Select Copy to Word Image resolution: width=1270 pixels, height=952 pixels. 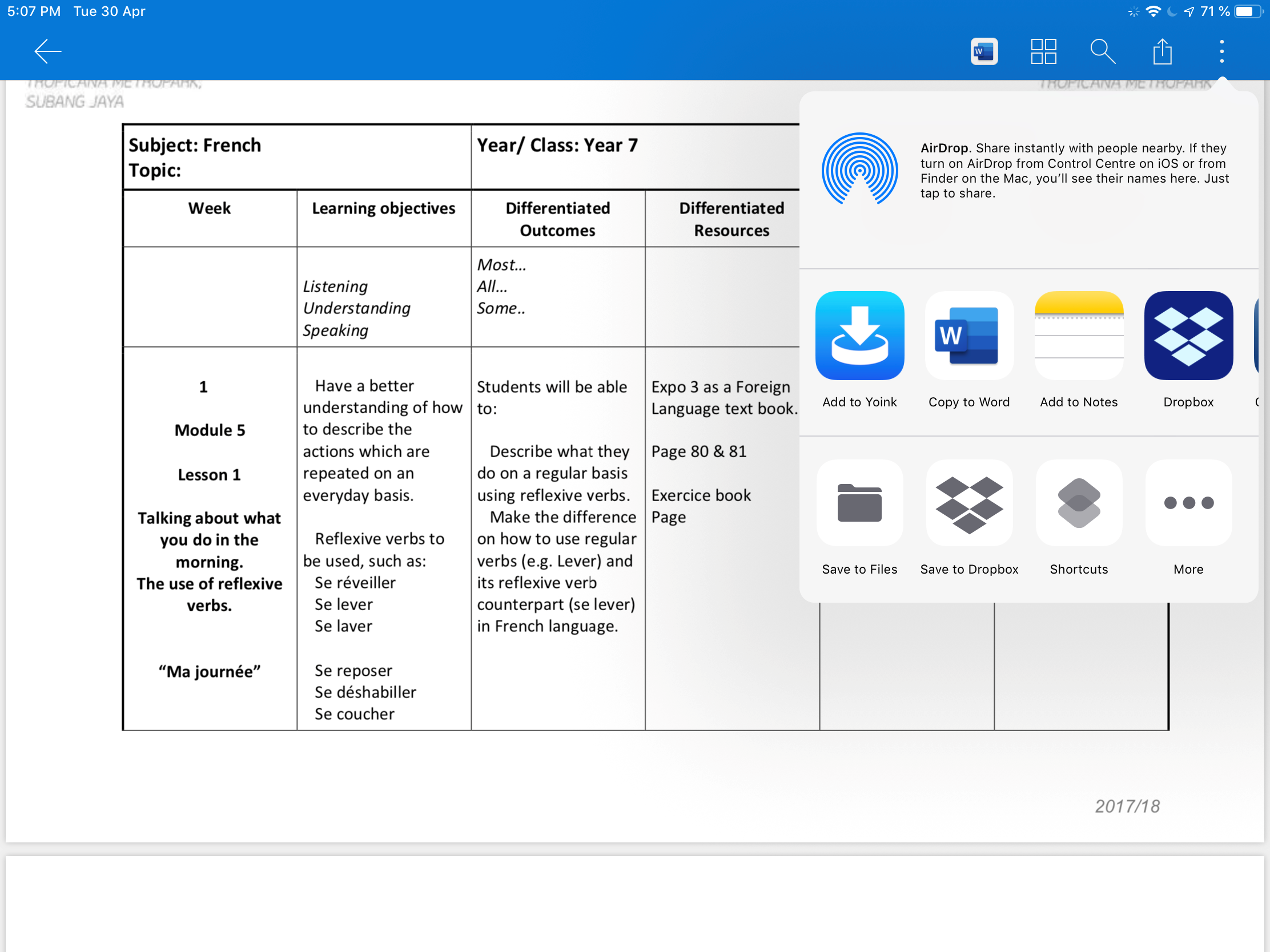pos(969,349)
